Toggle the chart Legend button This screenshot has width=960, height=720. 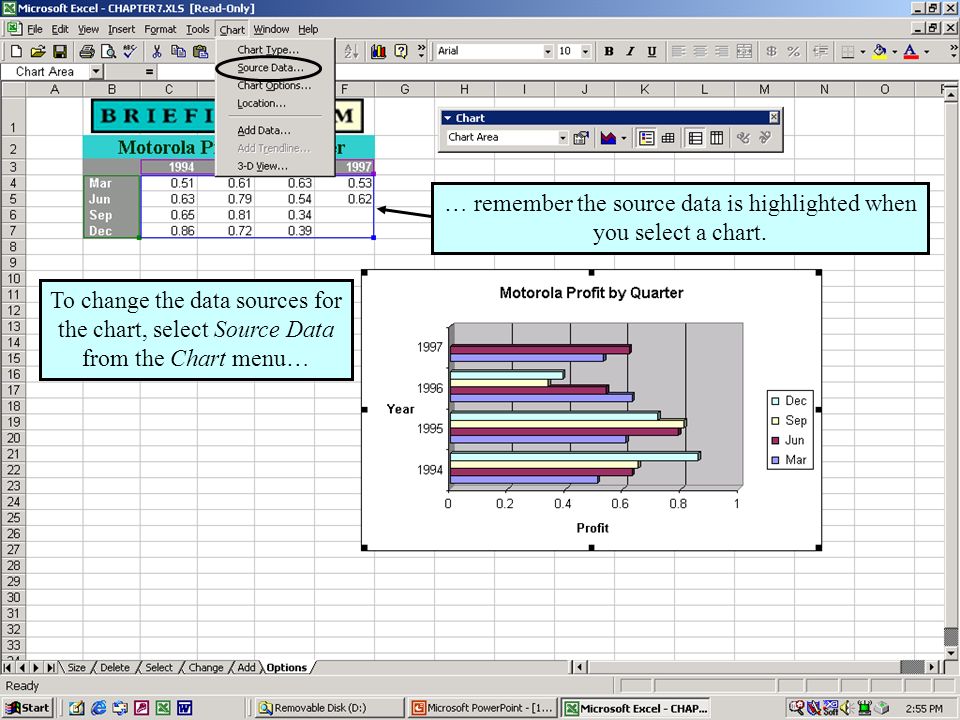[x=647, y=138]
